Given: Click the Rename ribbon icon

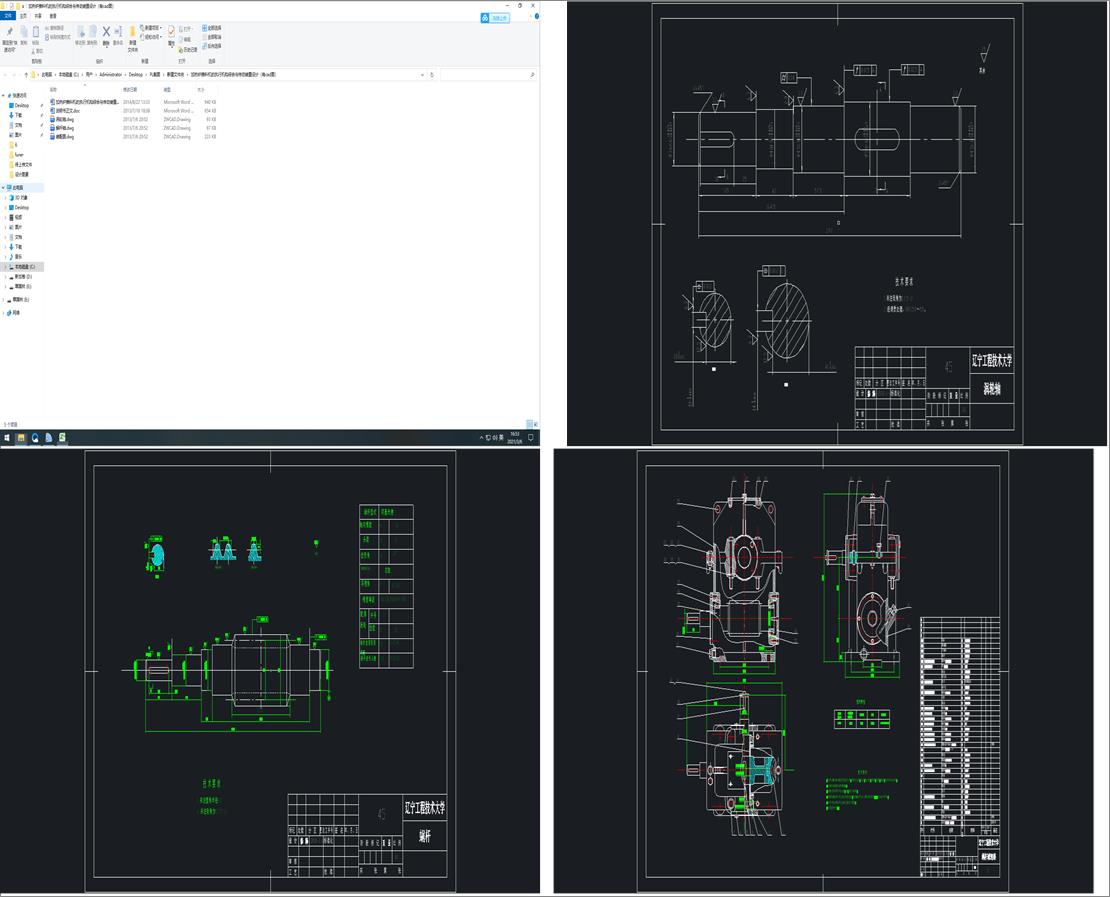Looking at the screenshot, I should coord(118,33).
